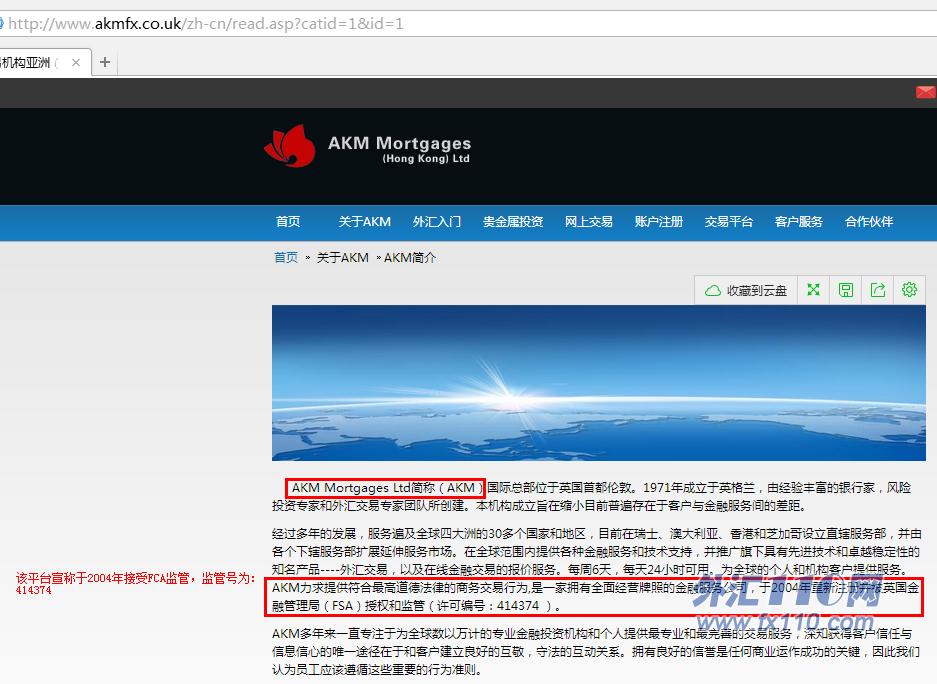Click the green fullscreen expand icon

tap(813, 290)
